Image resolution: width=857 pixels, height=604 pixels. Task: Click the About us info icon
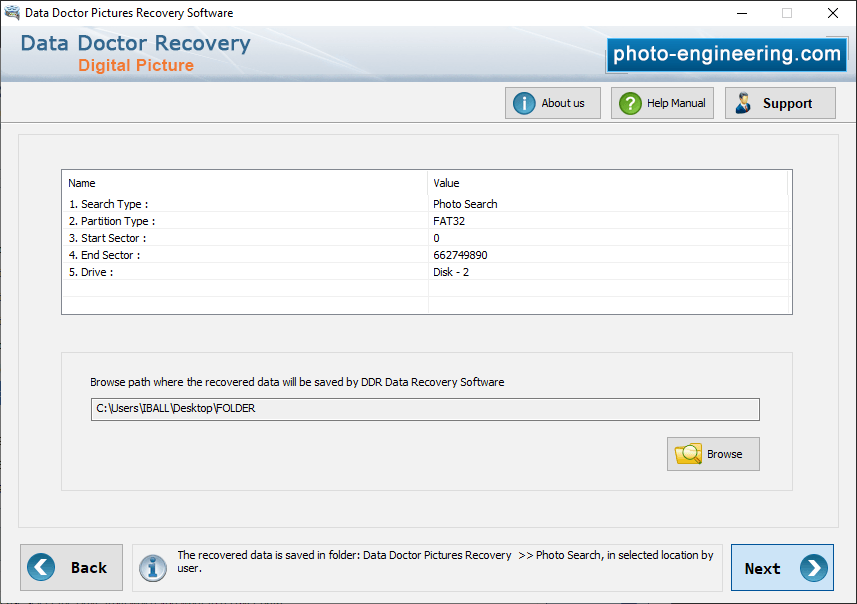[x=524, y=103]
